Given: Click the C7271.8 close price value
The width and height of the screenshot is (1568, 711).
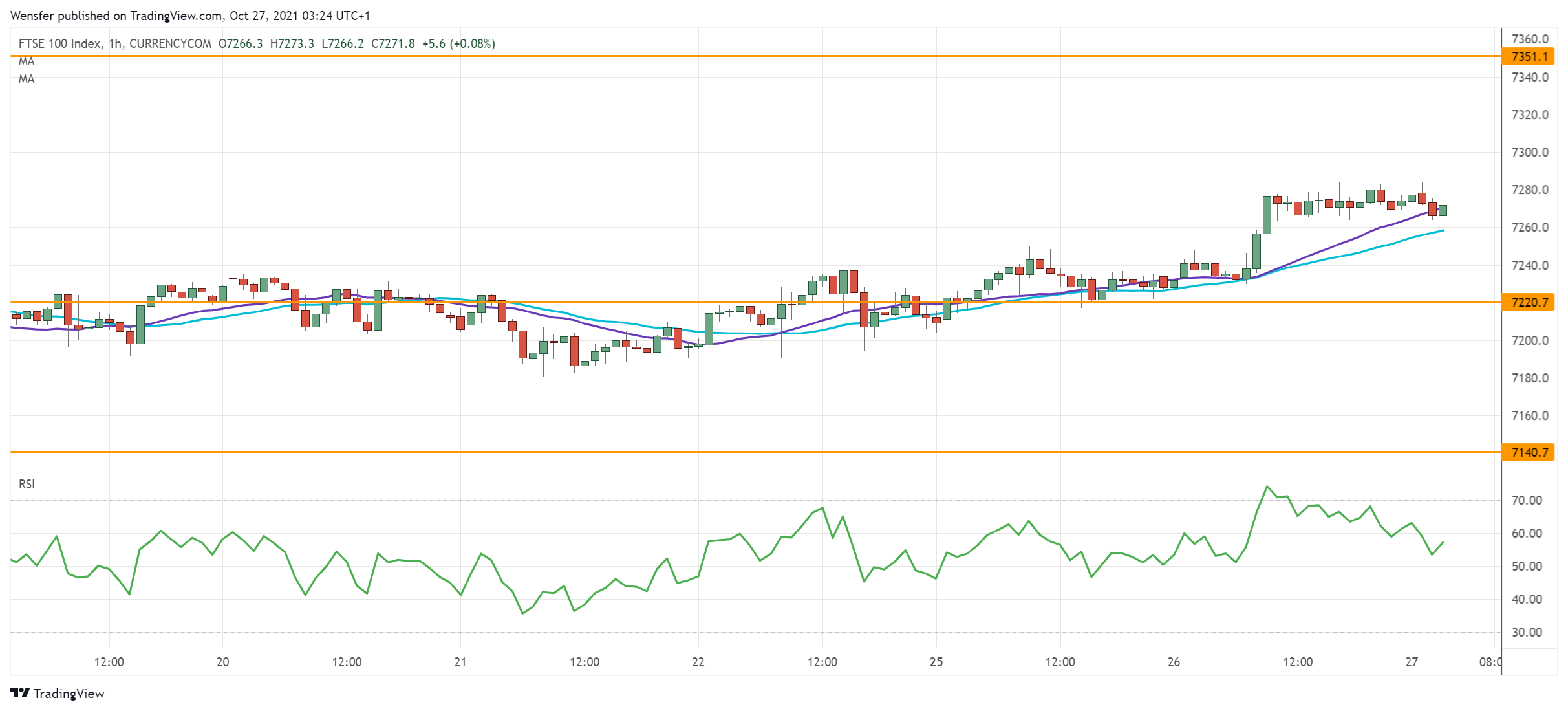Looking at the screenshot, I should click(x=393, y=43).
